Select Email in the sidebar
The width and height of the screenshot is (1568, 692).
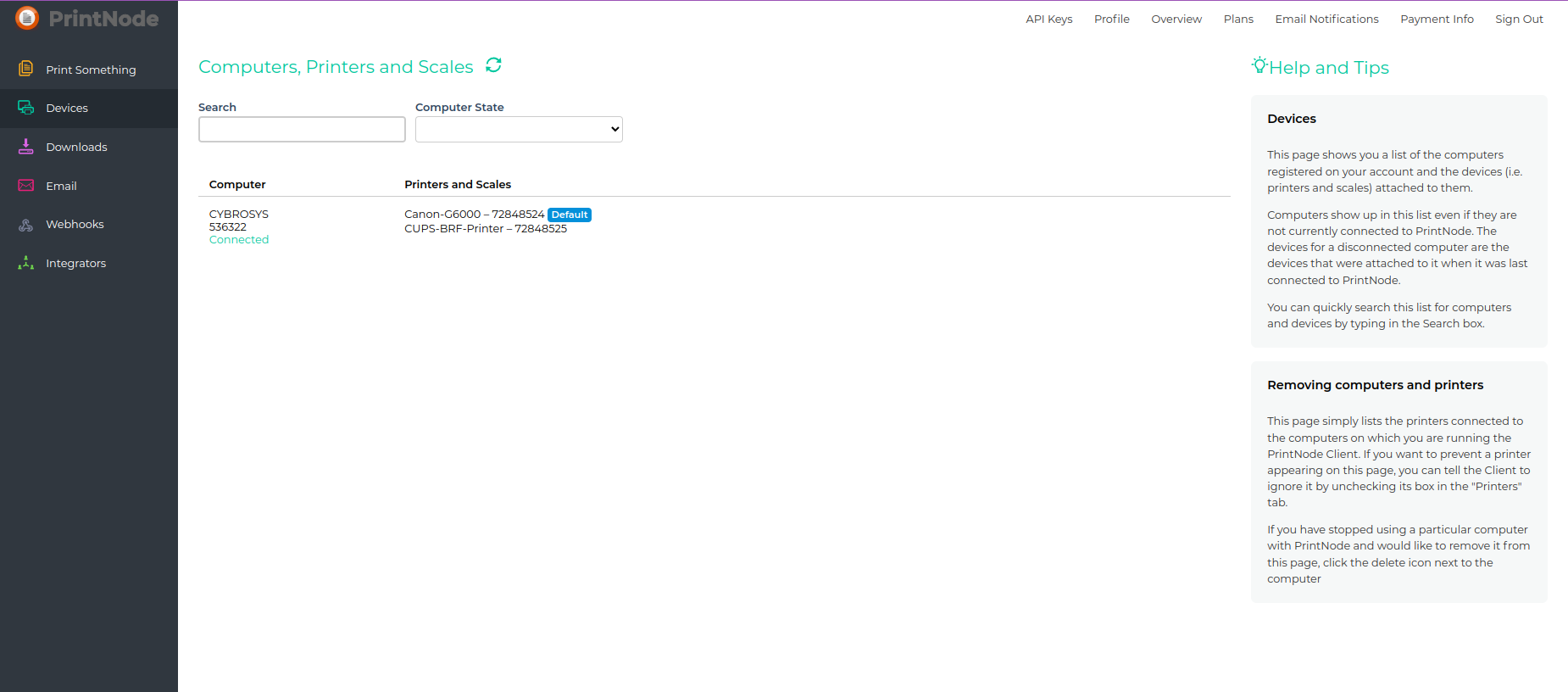point(61,187)
